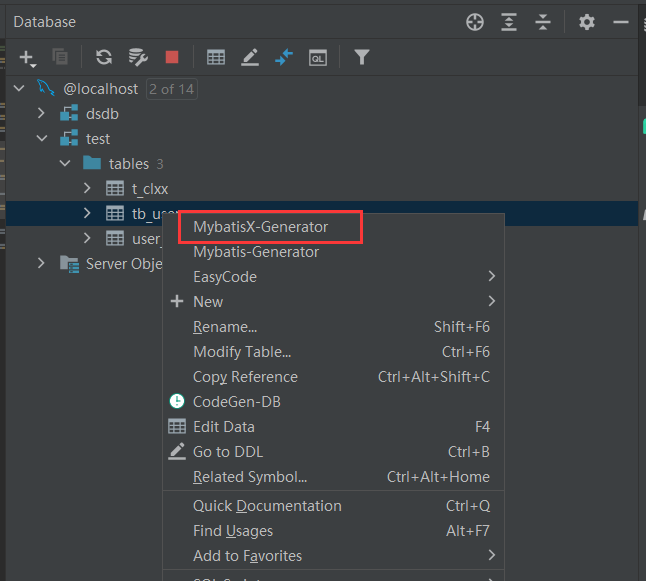Click the red Stop/Deactivate icon

172,57
